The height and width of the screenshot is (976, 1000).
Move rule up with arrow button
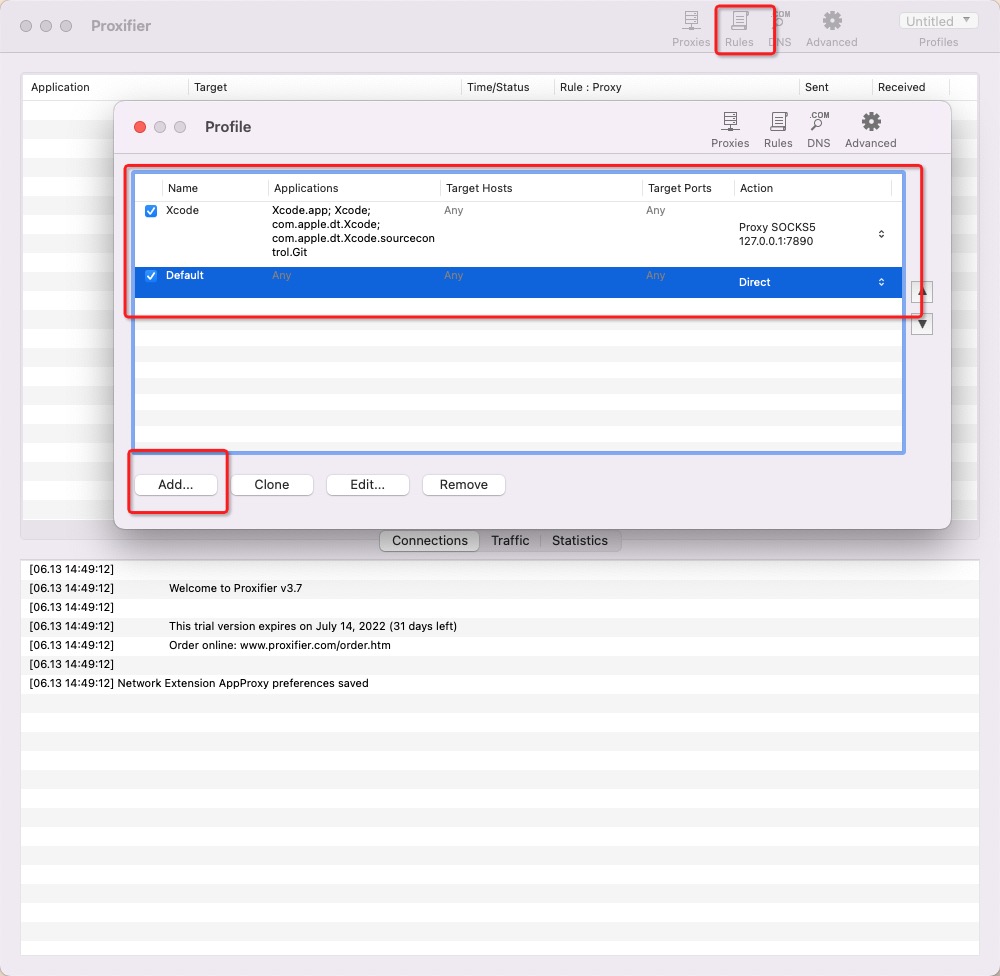[924, 291]
